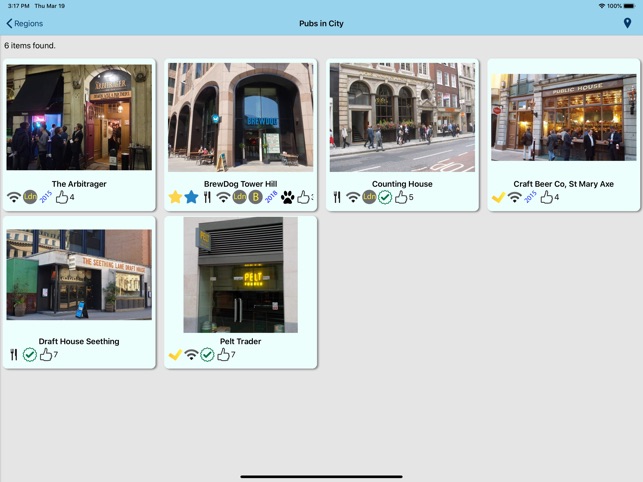Tap 2015 badge on The Arbitrager card
The height and width of the screenshot is (482, 643).
point(46,197)
